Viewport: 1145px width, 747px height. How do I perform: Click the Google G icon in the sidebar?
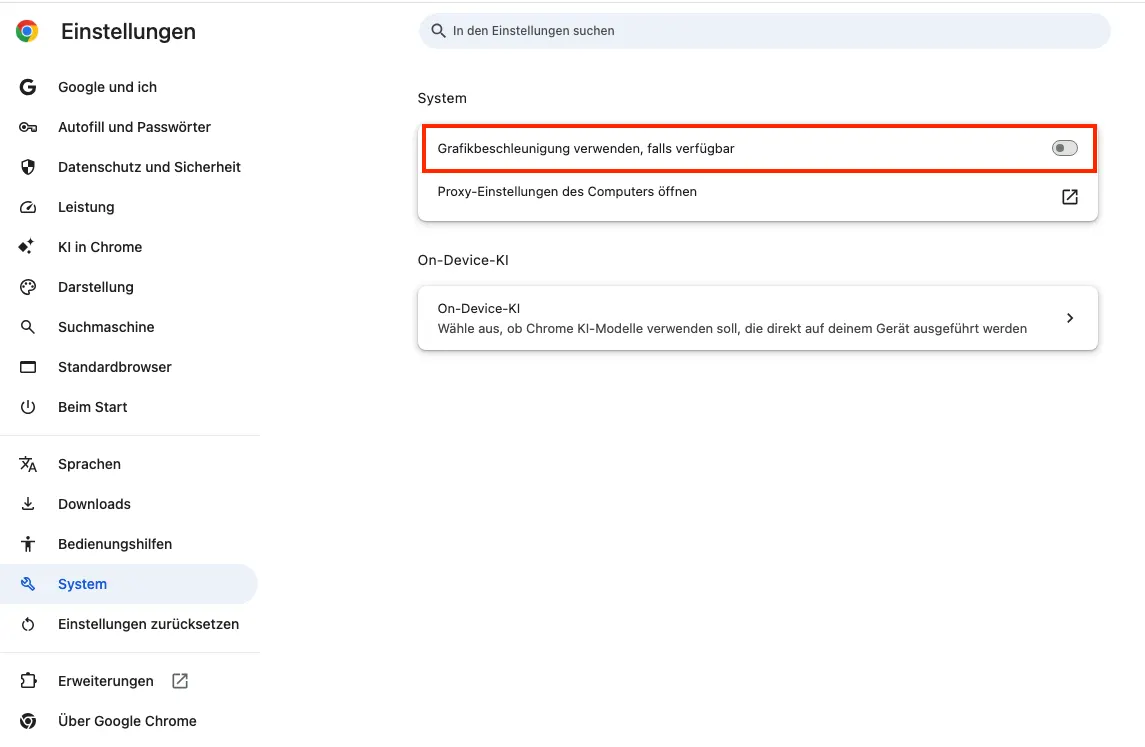pyautogui.click(x=28, y=87)
